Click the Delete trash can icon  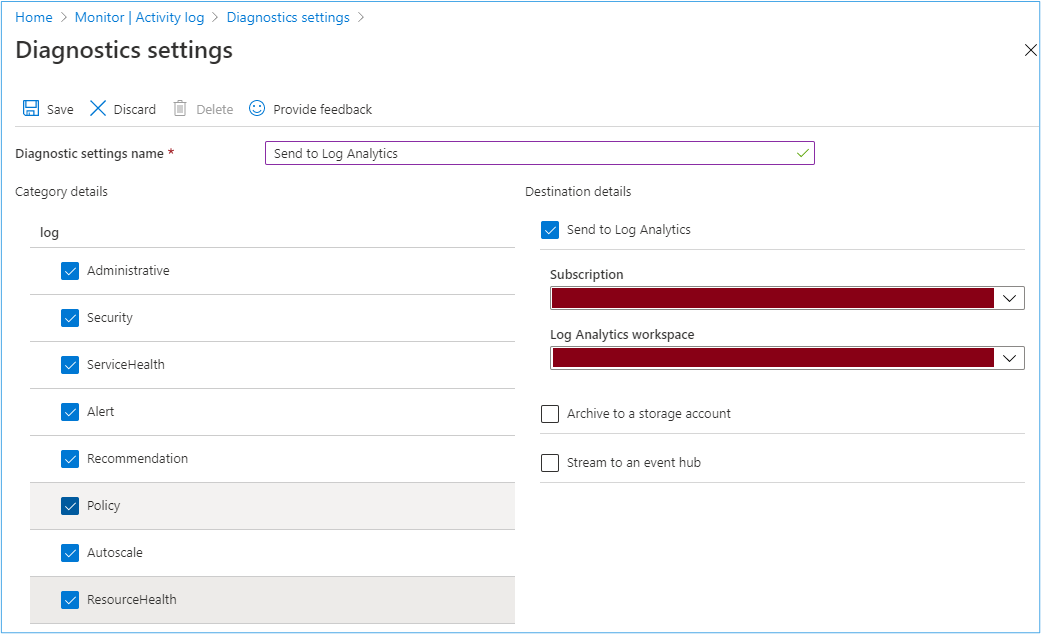click(180, 108)
